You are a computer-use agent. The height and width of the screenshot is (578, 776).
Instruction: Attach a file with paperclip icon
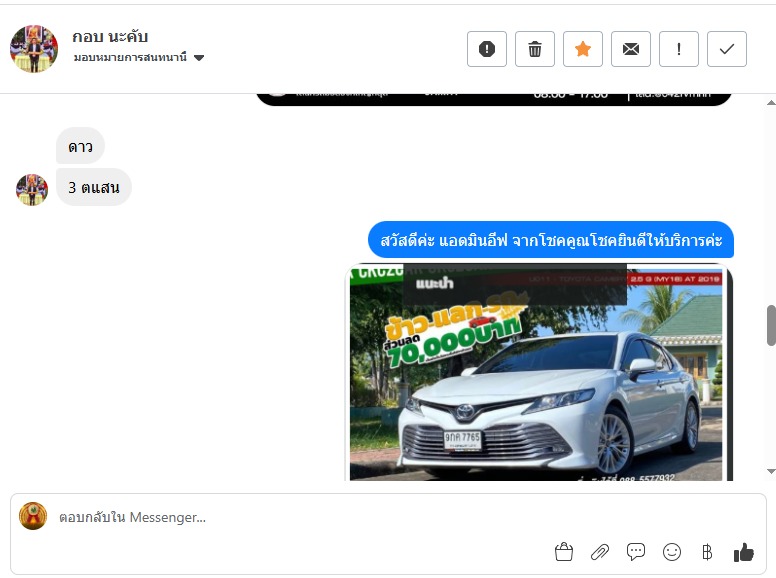600,552
